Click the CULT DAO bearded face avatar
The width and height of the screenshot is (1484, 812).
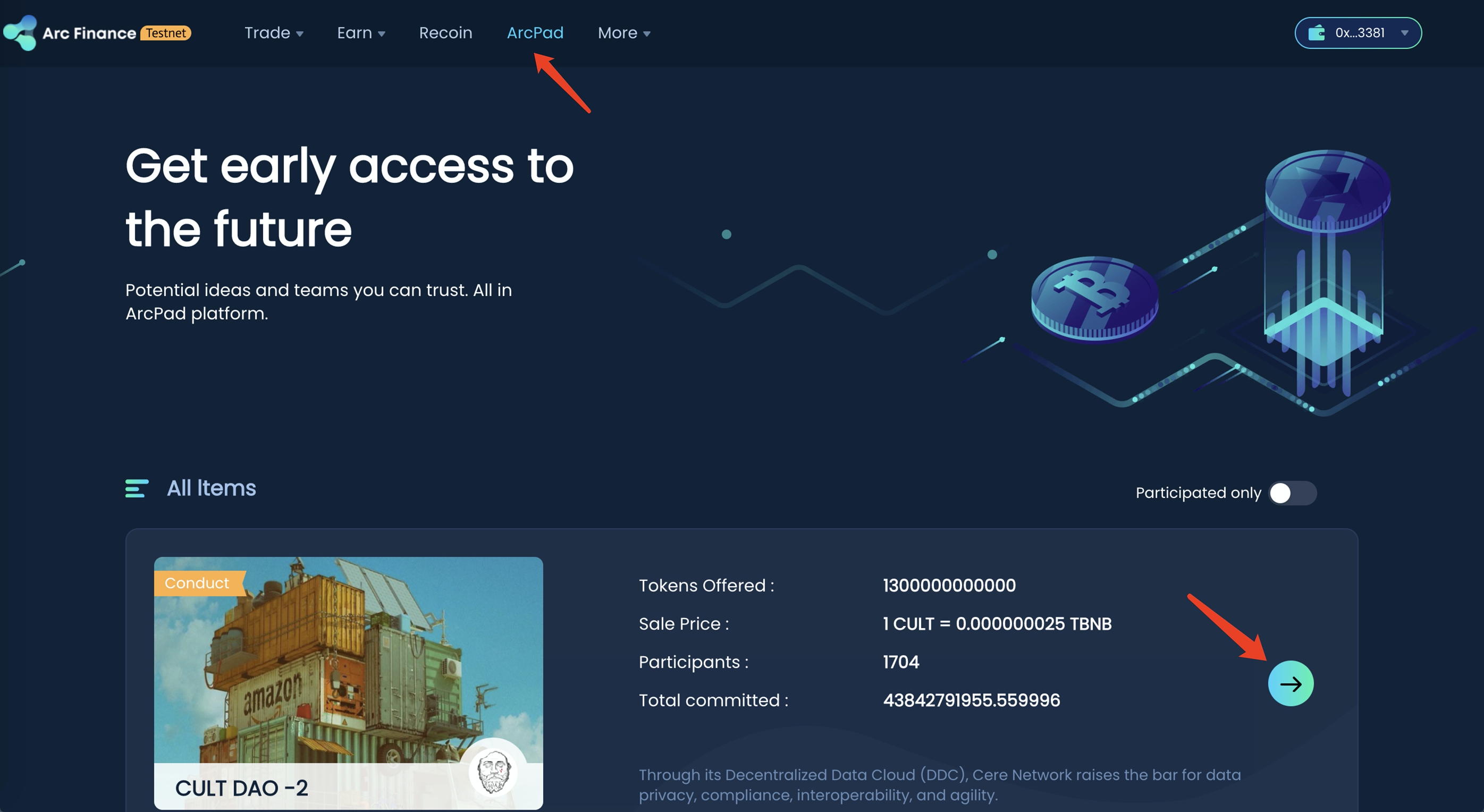pos(493,772)
